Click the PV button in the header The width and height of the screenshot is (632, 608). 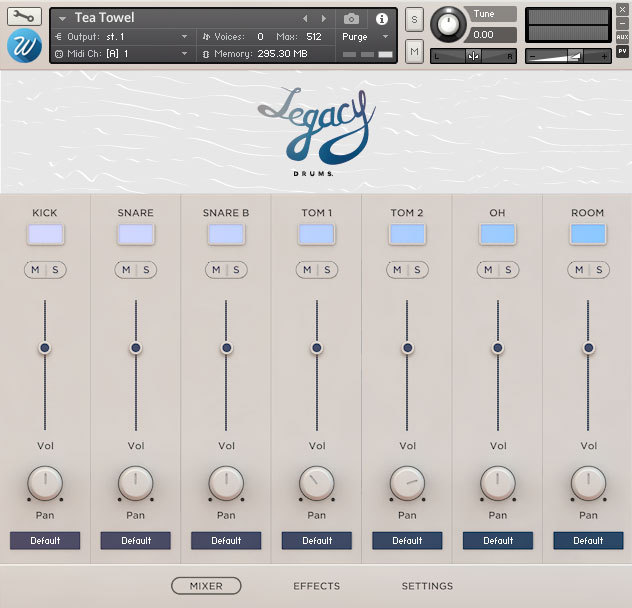click(x=622, y=50)
